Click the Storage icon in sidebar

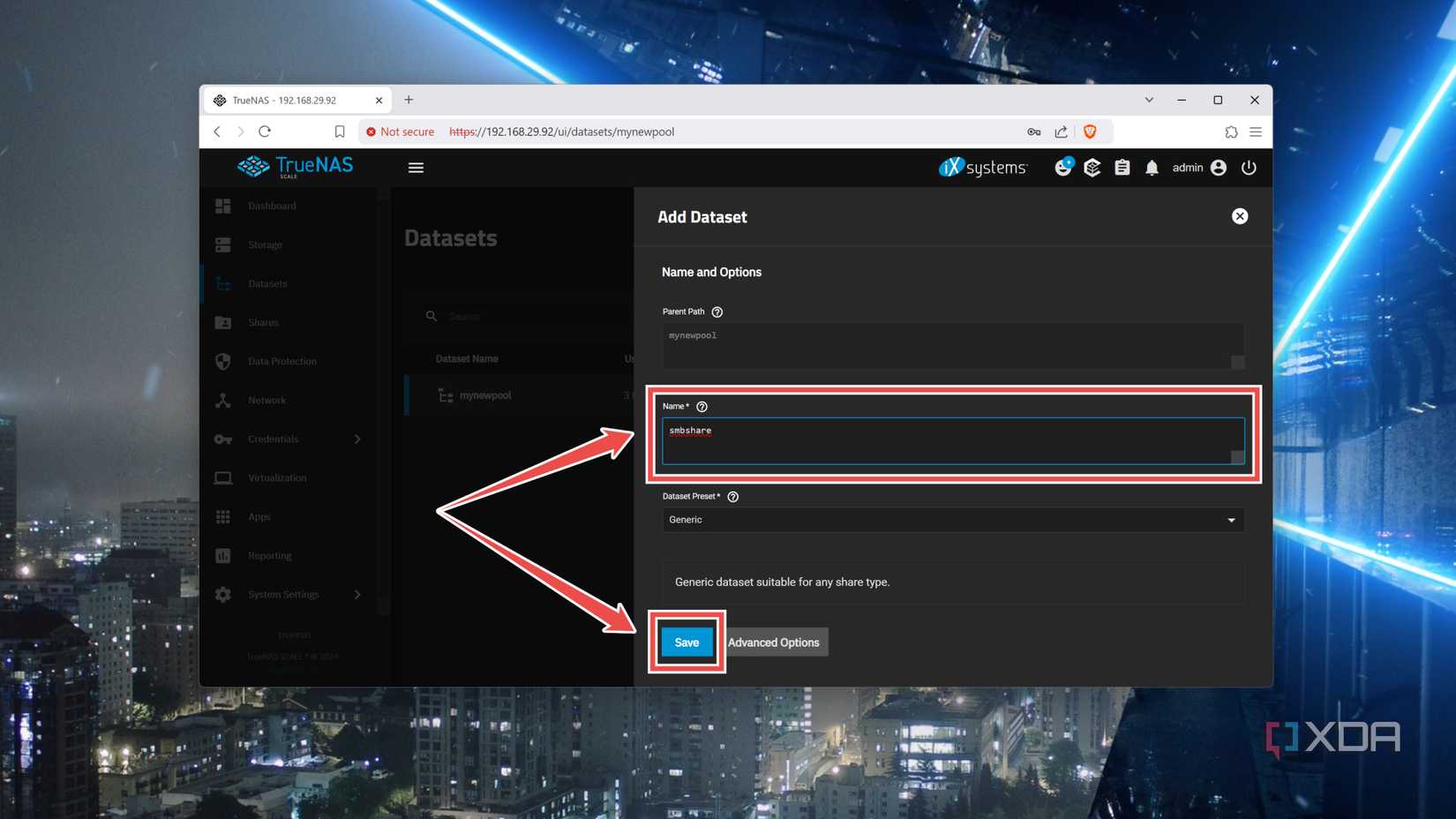tap(223, 244)
